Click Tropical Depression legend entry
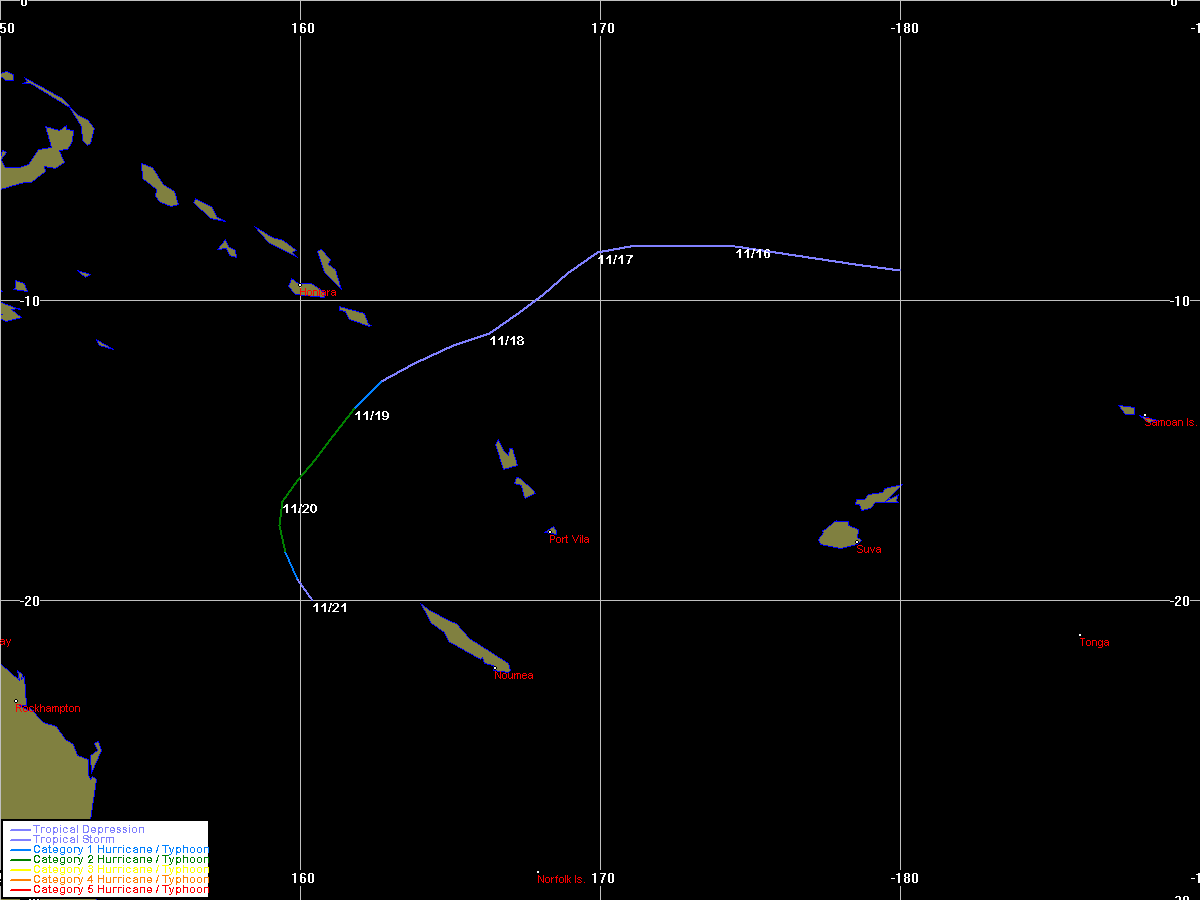This screenshot has width=1200, height=900. (x=88, y=829)
